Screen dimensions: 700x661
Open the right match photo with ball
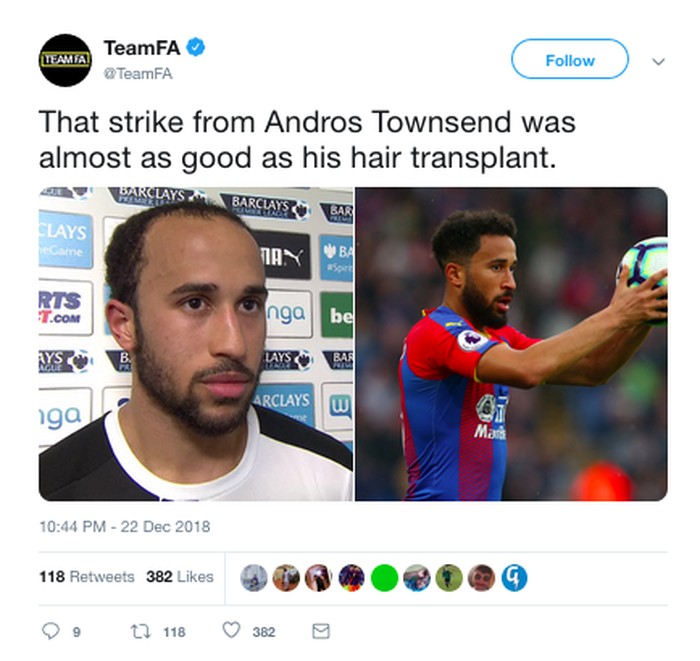coord(511,344)
